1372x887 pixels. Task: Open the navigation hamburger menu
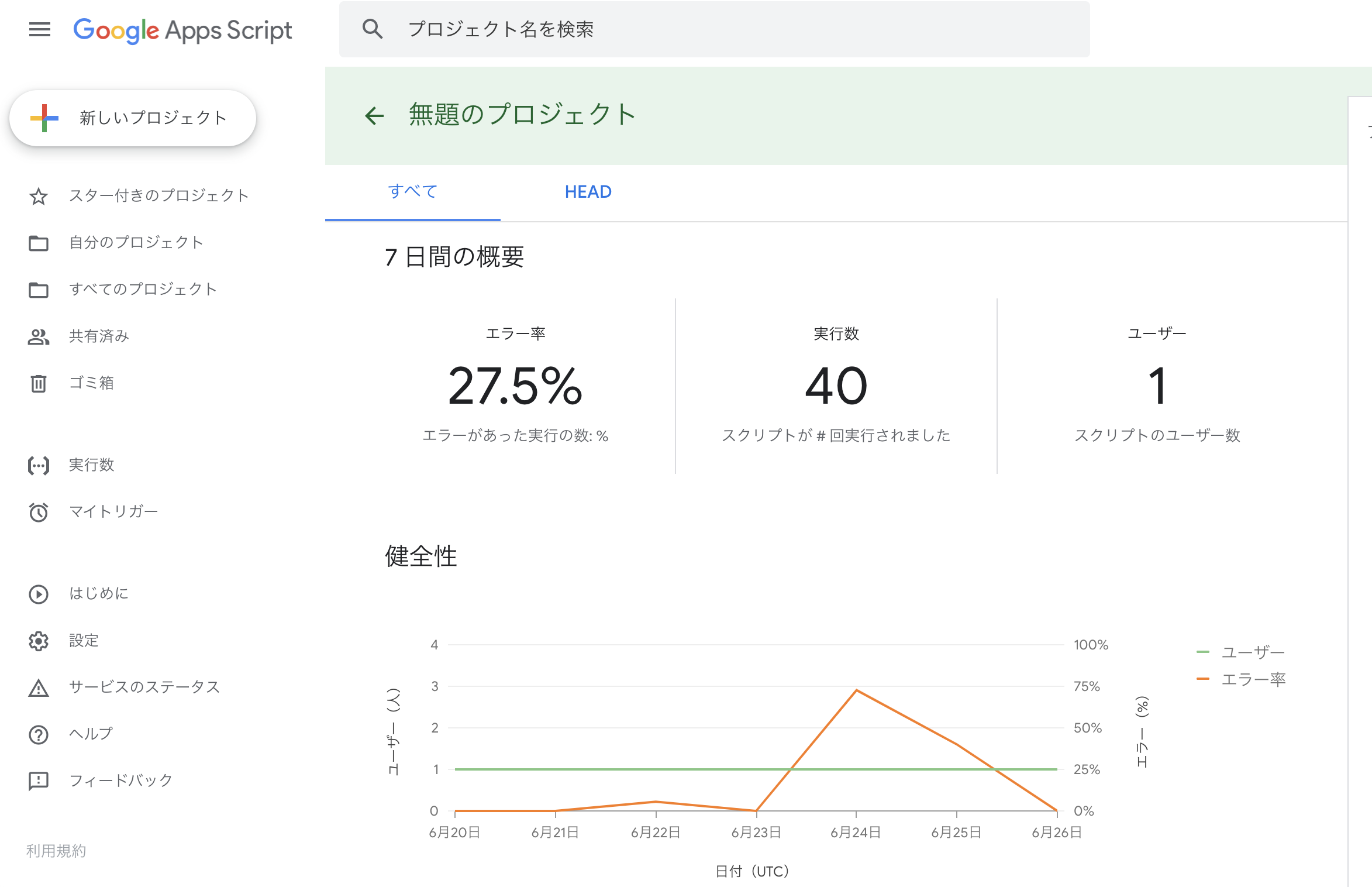coord(39,29)
